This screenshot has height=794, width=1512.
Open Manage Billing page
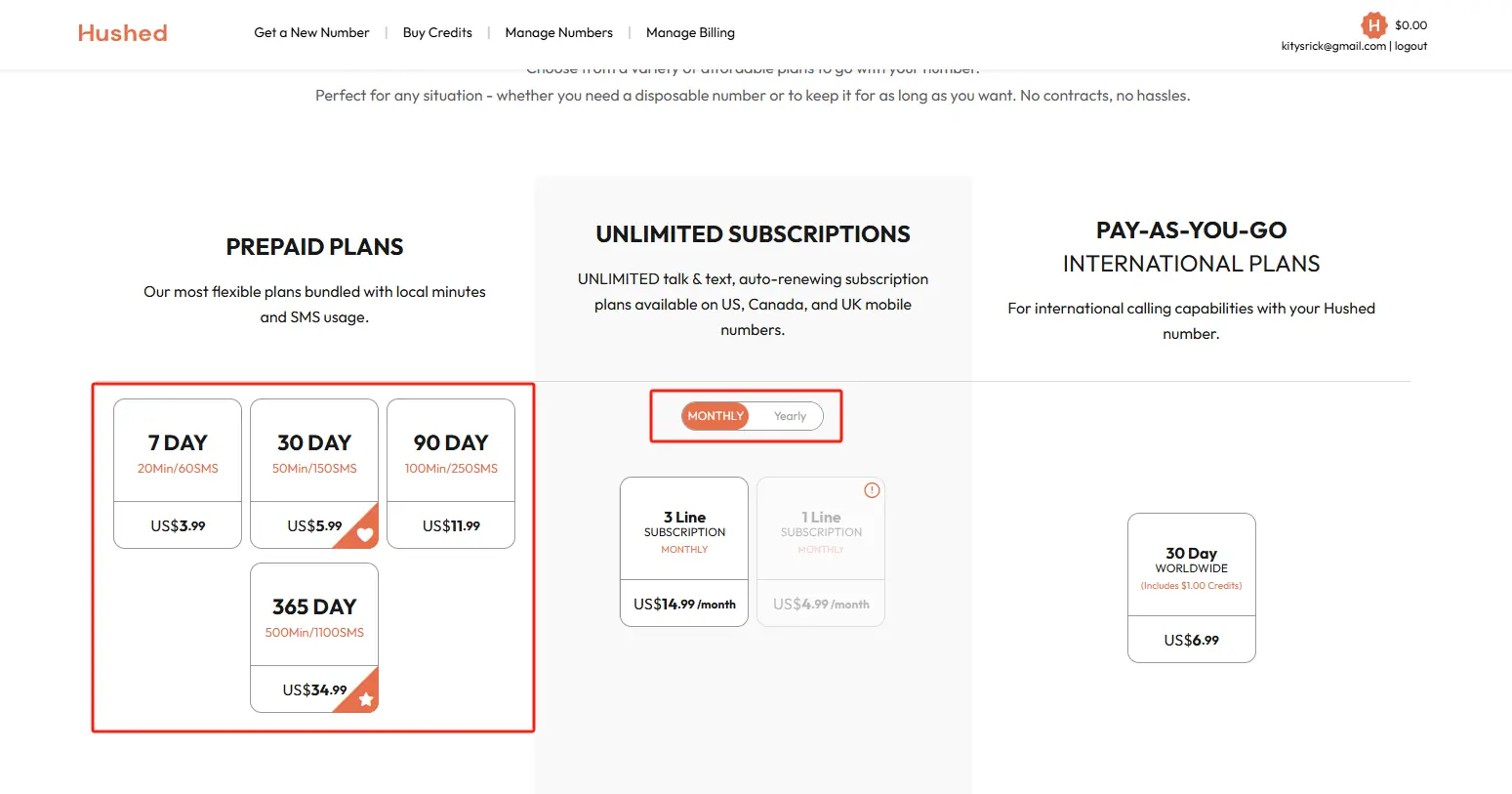pyautogui.click(x=690, y=33)
